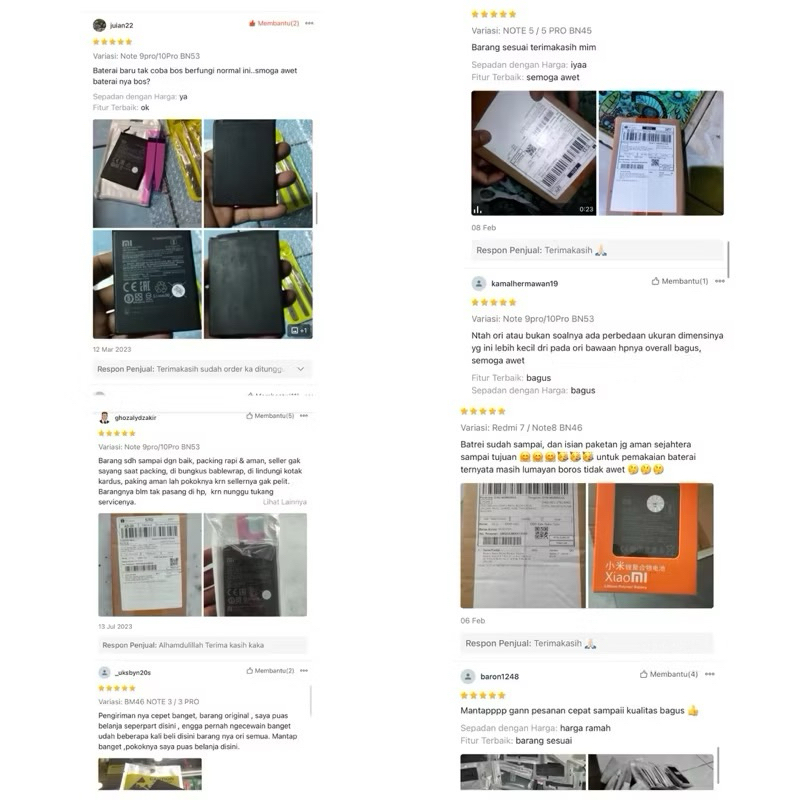The height and width of the screenshot is (800, 800).
Task: Open the three-dot menu beside ghozalydzakir's Membantu(5)
Action: click(x=304, y=416)
